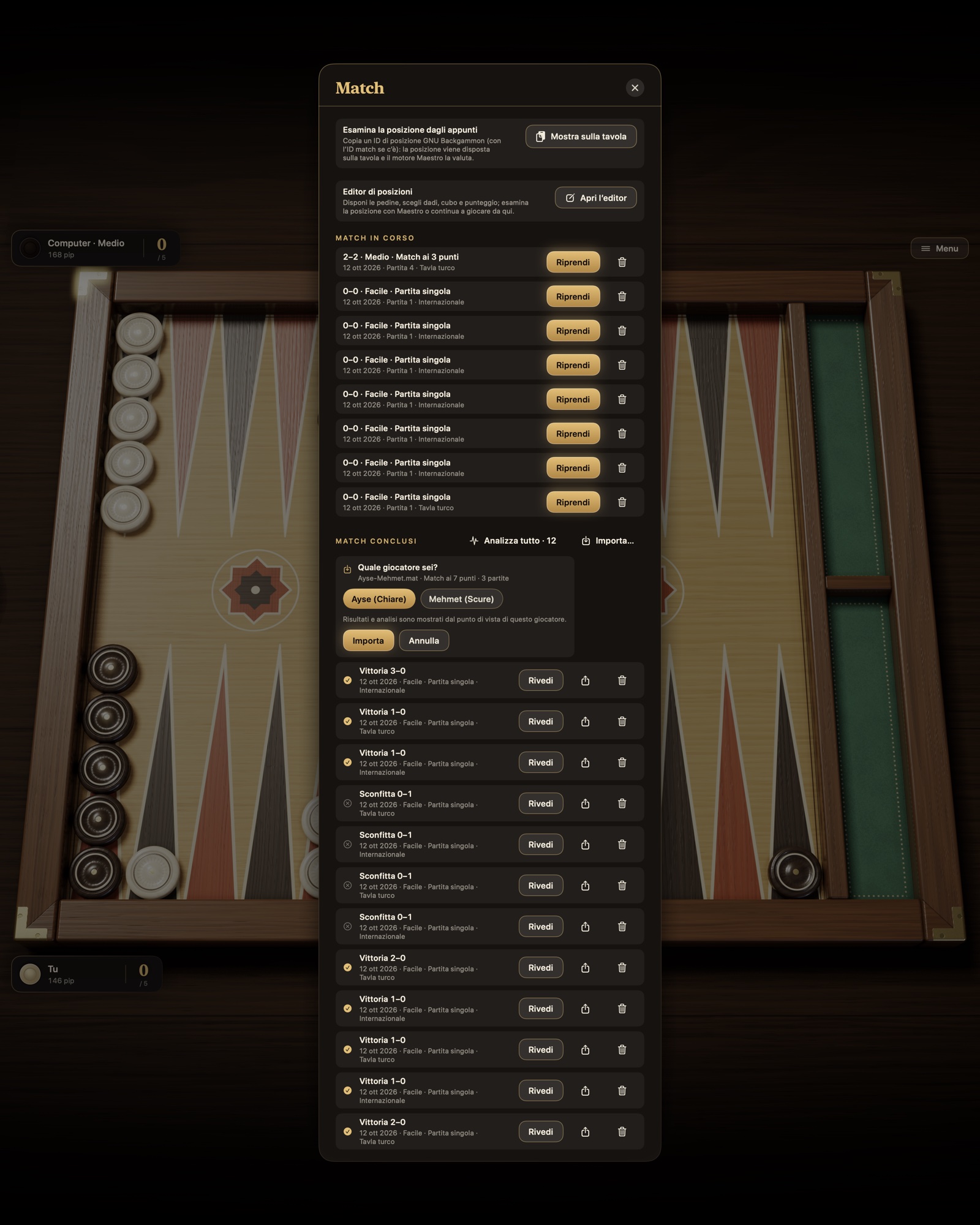The width and height of the screenshot is (980, 1225).
Task: Delete the last listed Vittoria 2–0 match
Action: click(622, 1132)
